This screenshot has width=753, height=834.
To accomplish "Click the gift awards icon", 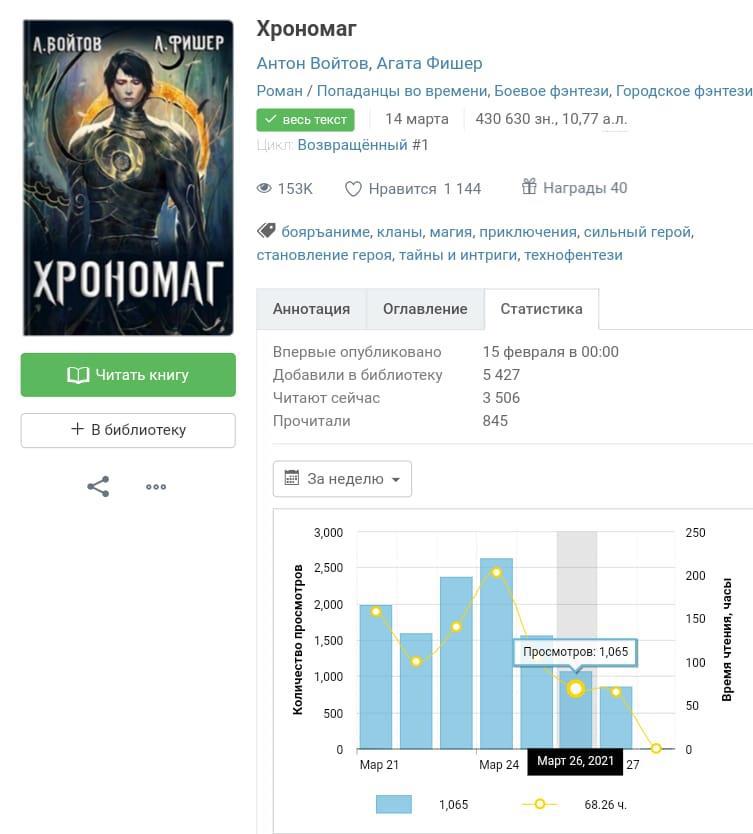I will [x=529, y=187].
